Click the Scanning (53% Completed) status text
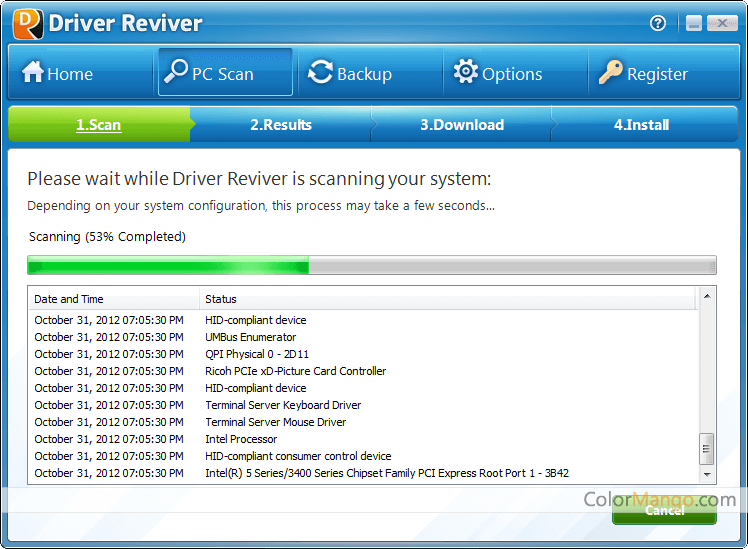The width and height of the screenshot is (748, 549). (107, 237)
